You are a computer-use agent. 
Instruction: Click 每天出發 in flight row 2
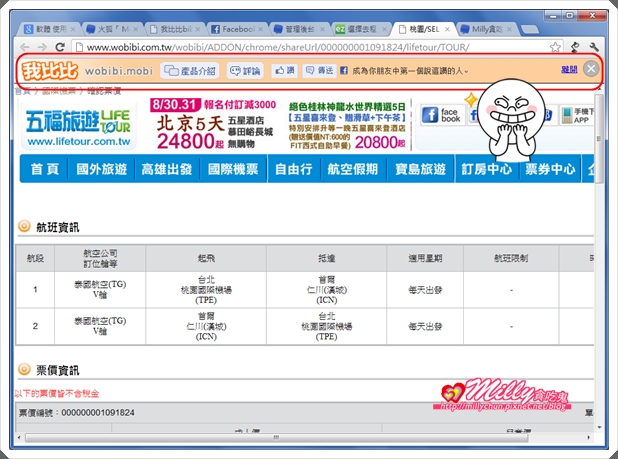coord(425,327)
